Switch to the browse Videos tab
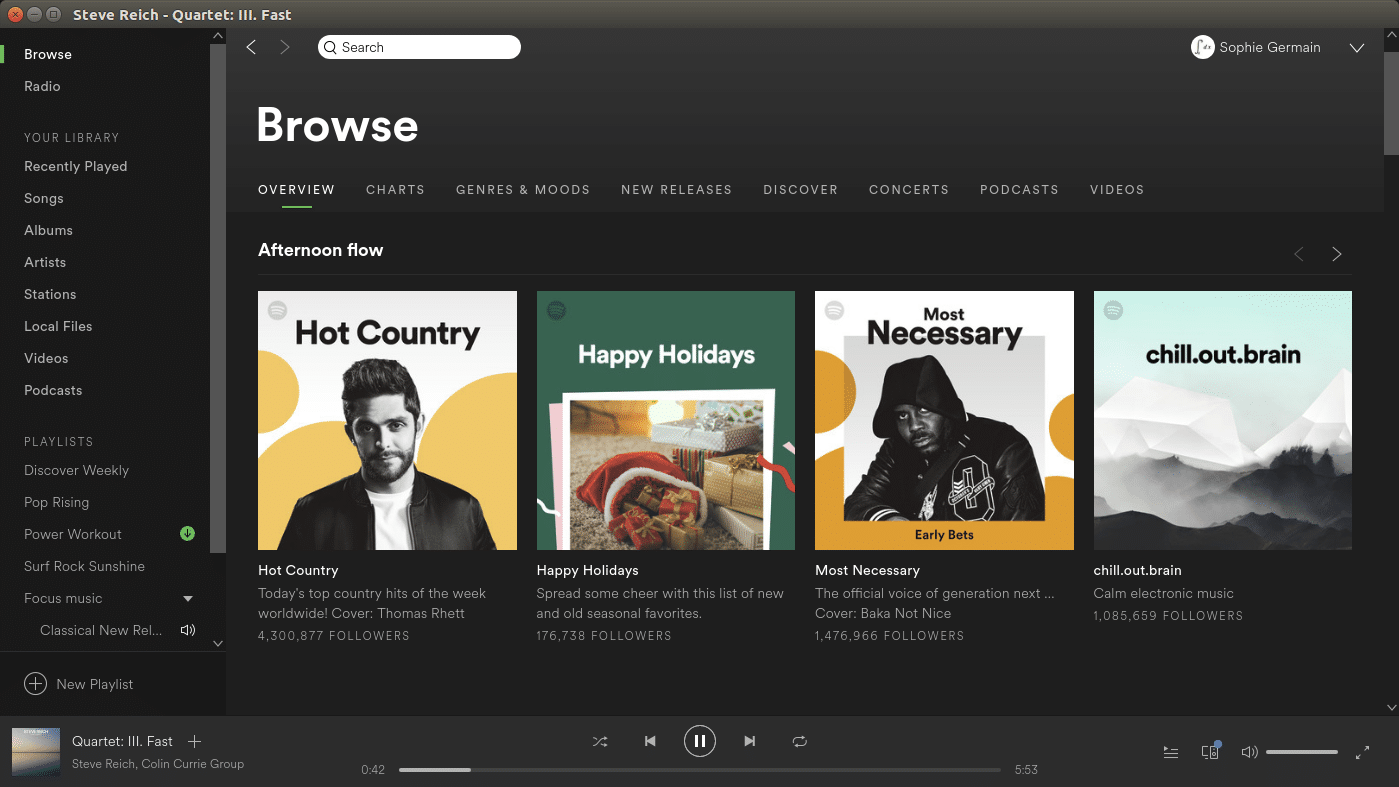The image size is (1399, 787). 1117,189
